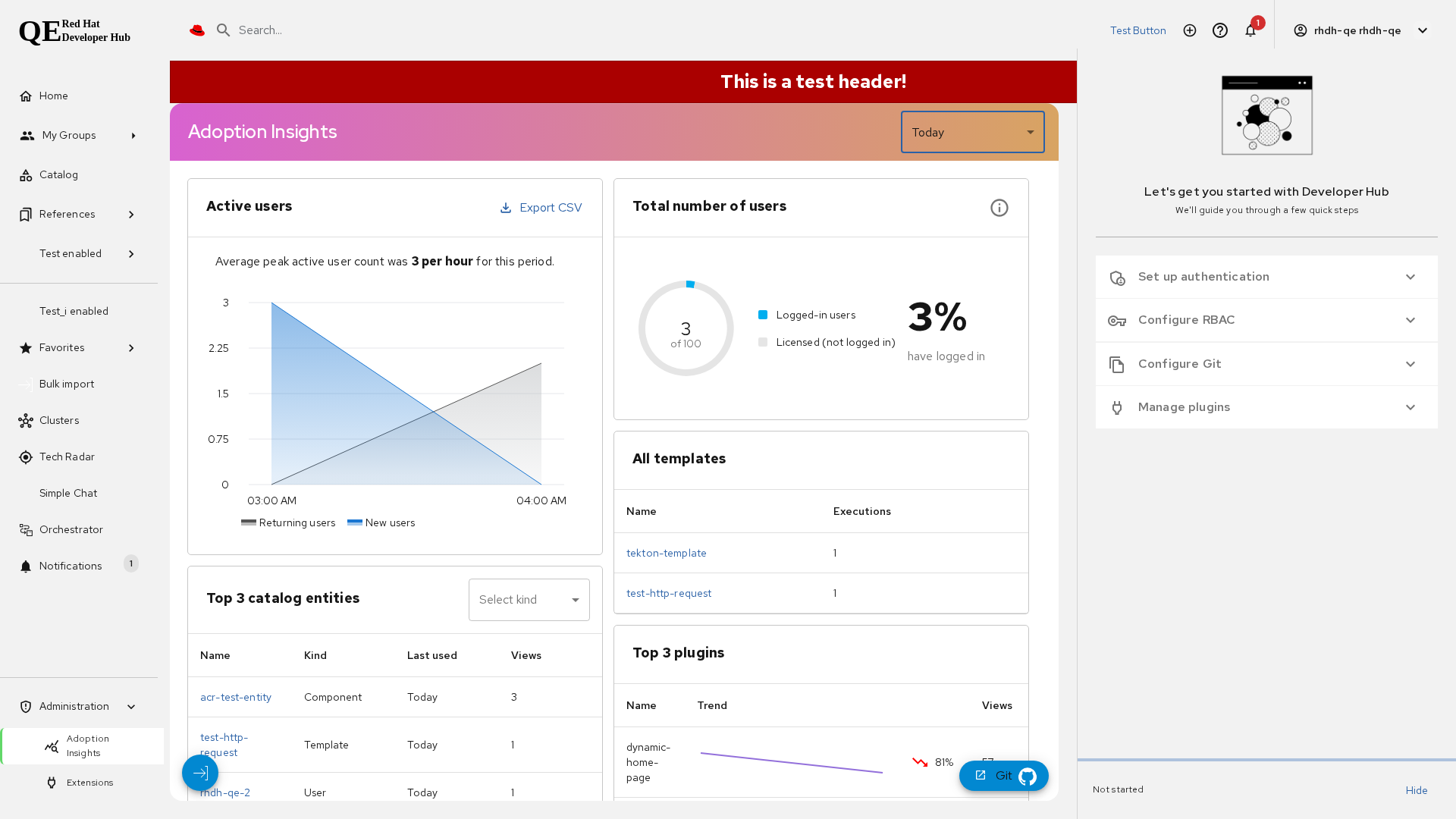Toggle Returning users legend in chart

pos(288,522)
